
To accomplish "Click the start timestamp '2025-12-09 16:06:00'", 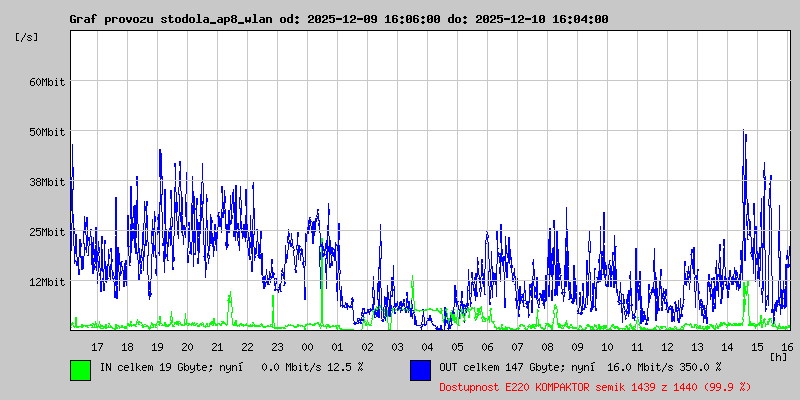I will click(x=374, y=19).
